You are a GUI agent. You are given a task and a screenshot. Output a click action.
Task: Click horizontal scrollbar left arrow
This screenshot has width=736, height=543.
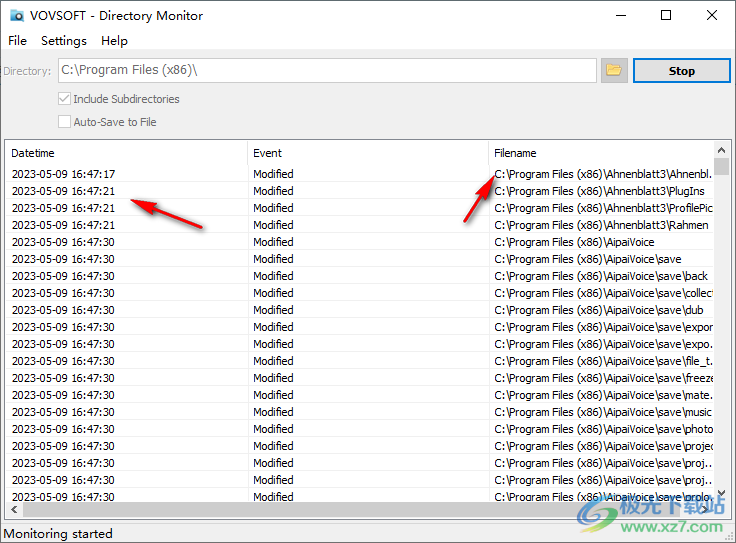tap(14, 510)
